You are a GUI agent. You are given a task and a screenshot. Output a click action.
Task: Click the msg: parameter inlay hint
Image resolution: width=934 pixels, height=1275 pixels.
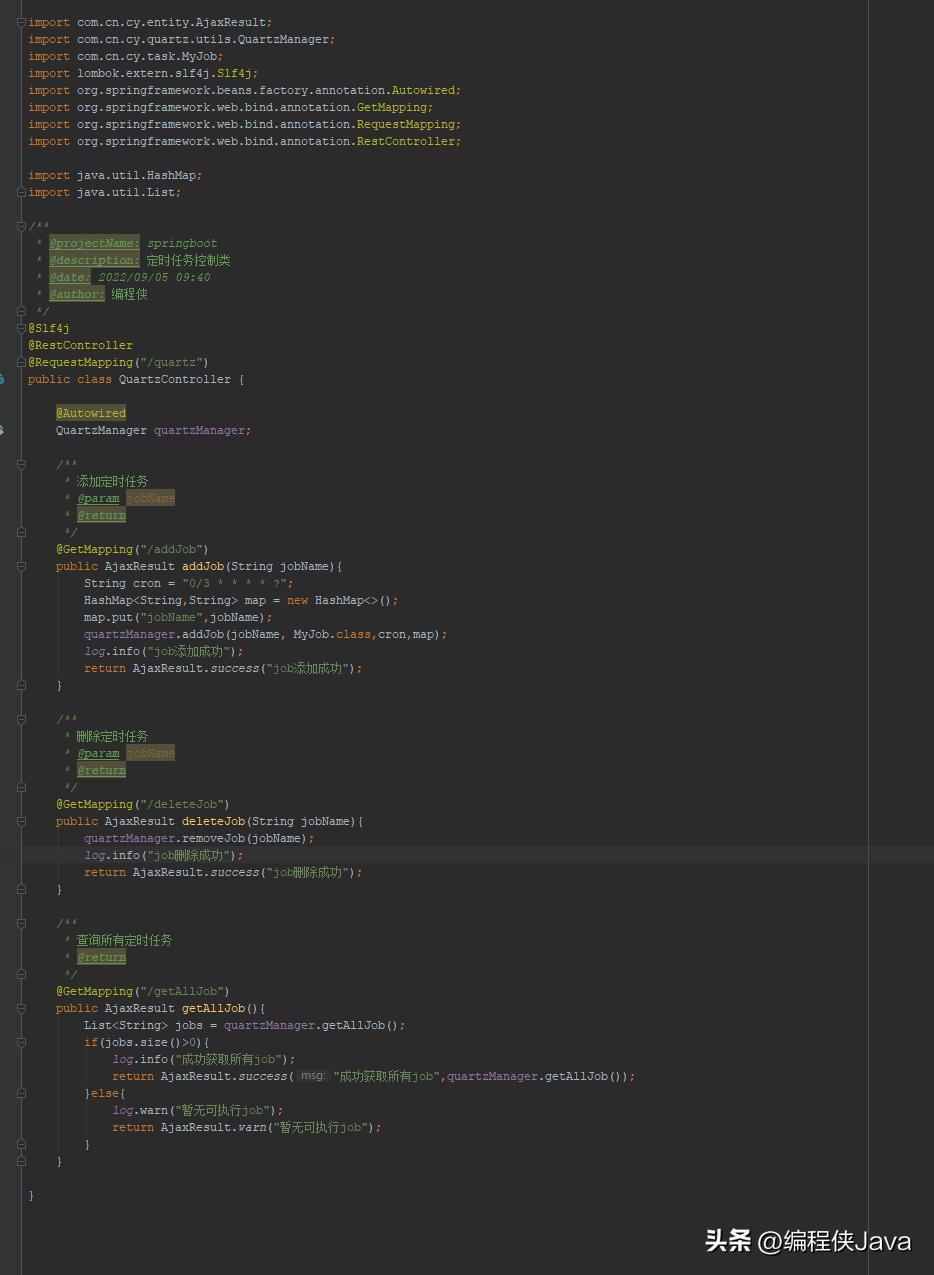tap(314, 1076)
